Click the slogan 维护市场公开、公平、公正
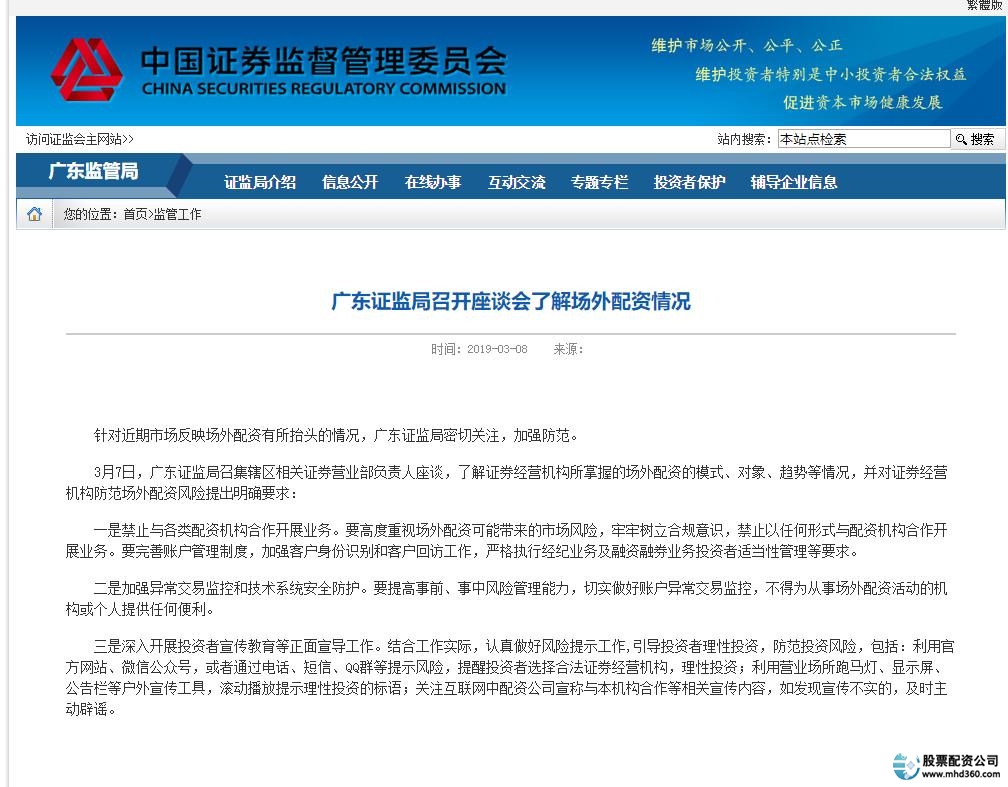This screenshot has width=1008, height=787. [x=746, y=46]
